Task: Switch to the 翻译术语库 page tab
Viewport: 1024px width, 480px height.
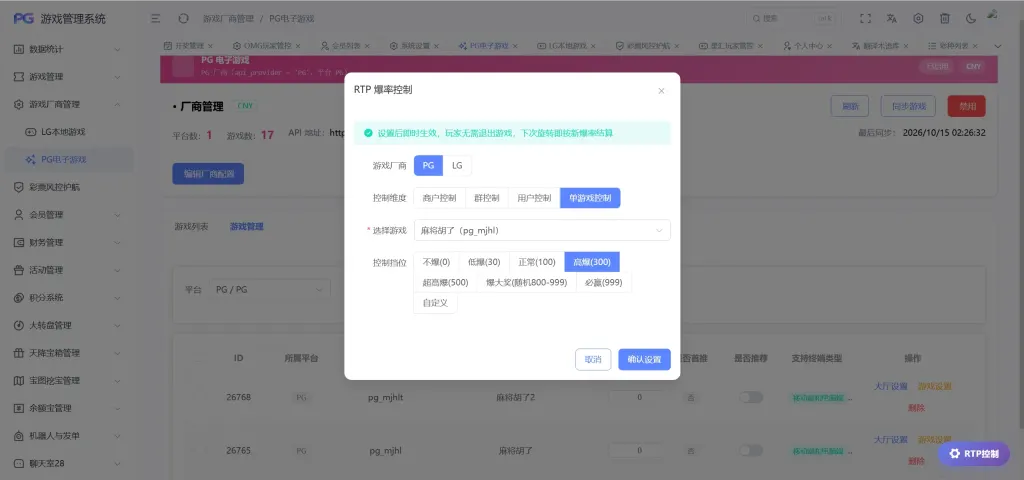Action: tap(878, 46)
